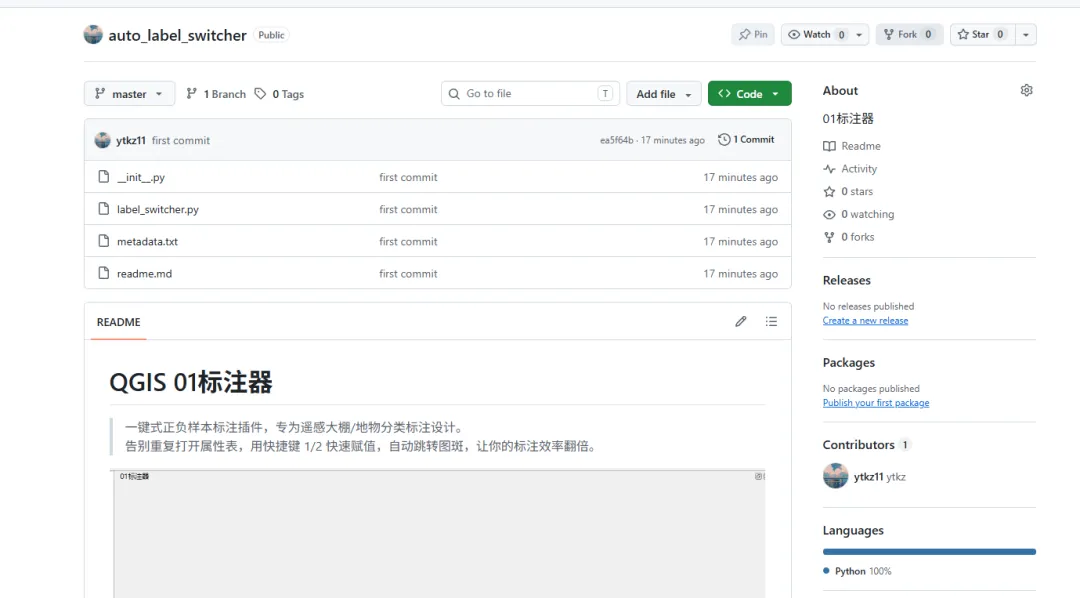Viewport: 1080px width, 598px height.
Task: Open the __init__.py file
Action: click(141, 177)
